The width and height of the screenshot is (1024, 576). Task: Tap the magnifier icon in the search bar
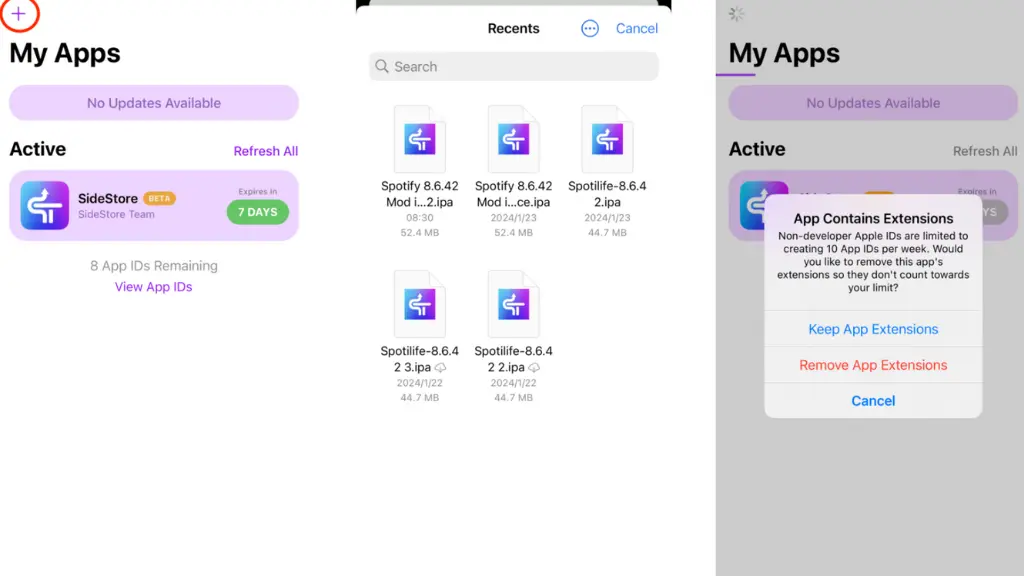[382, 66]
